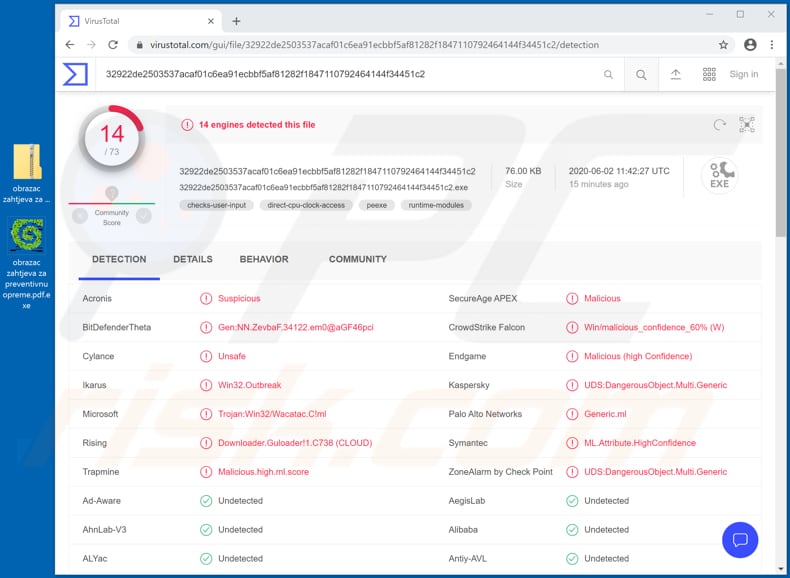Click the .exe filename below hash
The image size is (790, 578).
323,187
